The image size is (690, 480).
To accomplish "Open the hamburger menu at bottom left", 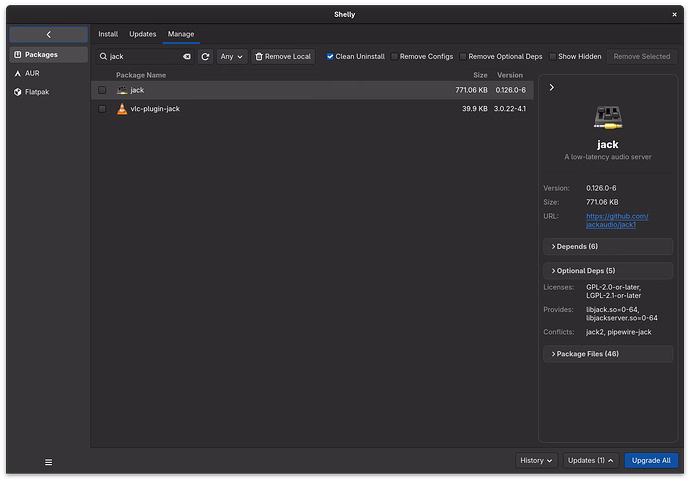I will (x=48, y=462).
